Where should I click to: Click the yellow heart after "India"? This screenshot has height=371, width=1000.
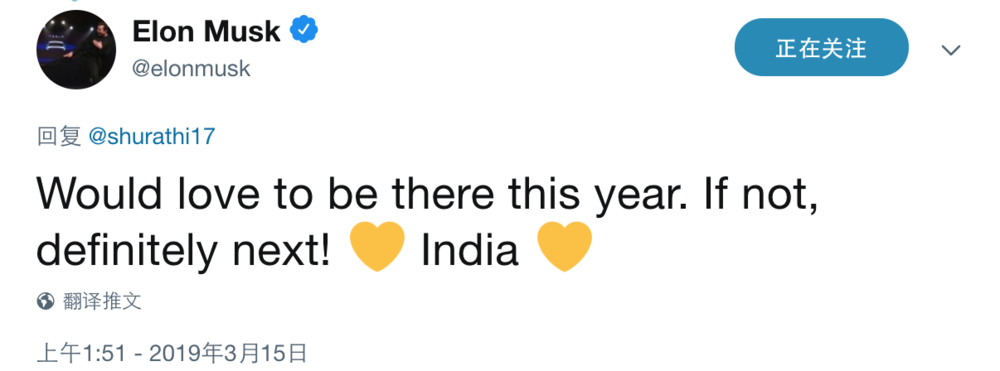pyautogui.click(x=564, y=246)
